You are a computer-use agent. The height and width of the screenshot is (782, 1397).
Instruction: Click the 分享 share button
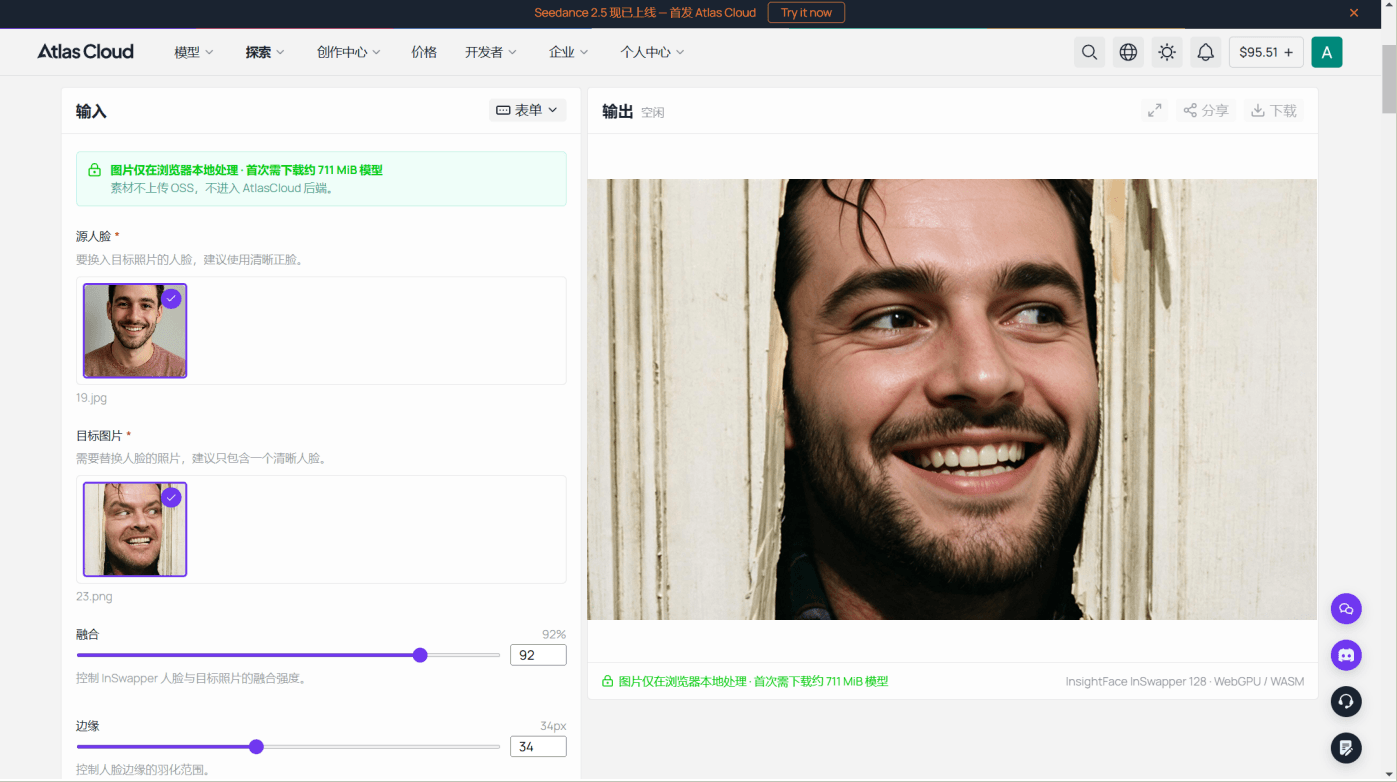coord(1206,111)
